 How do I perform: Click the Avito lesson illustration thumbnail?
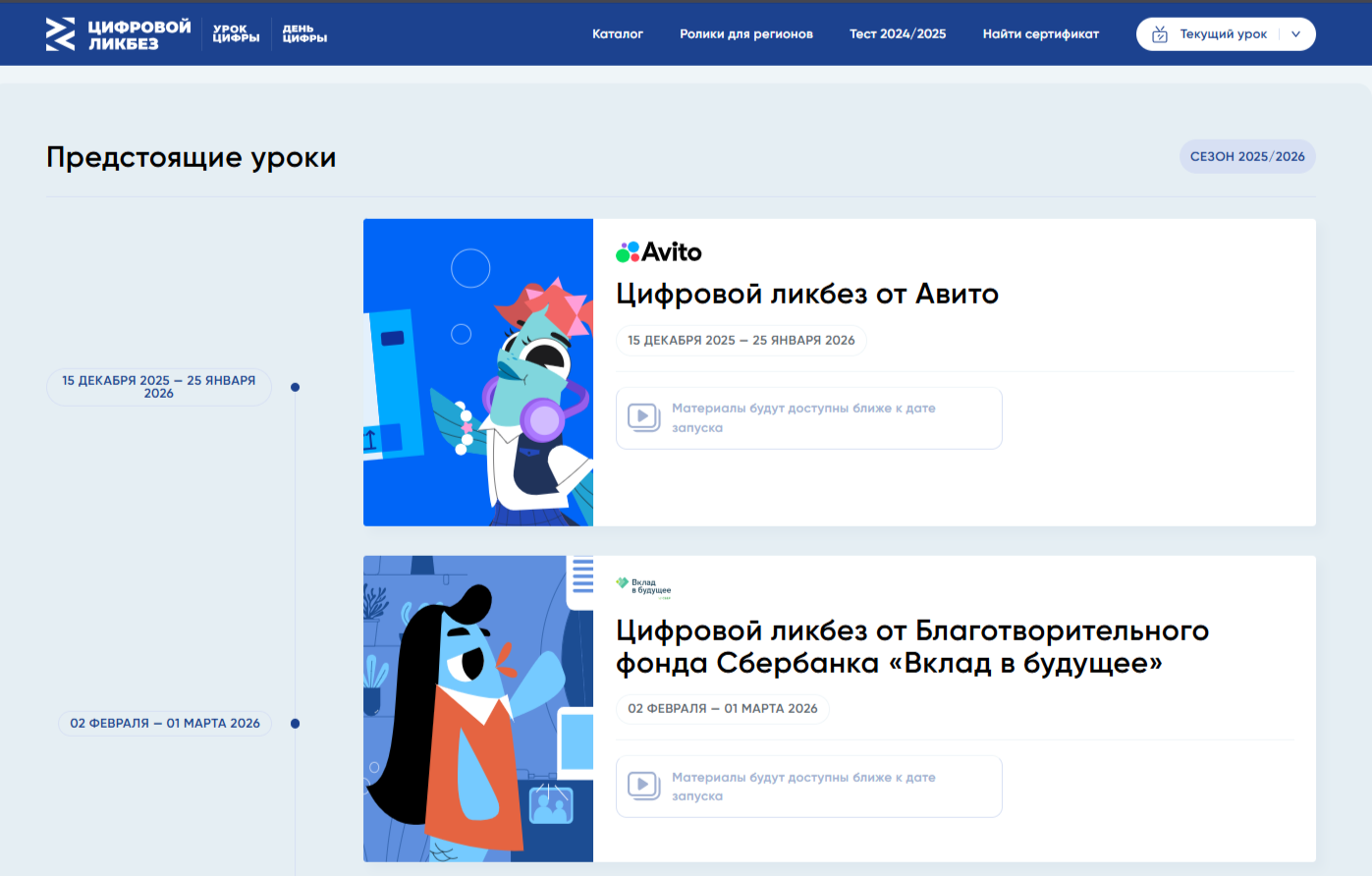point(478,372)
